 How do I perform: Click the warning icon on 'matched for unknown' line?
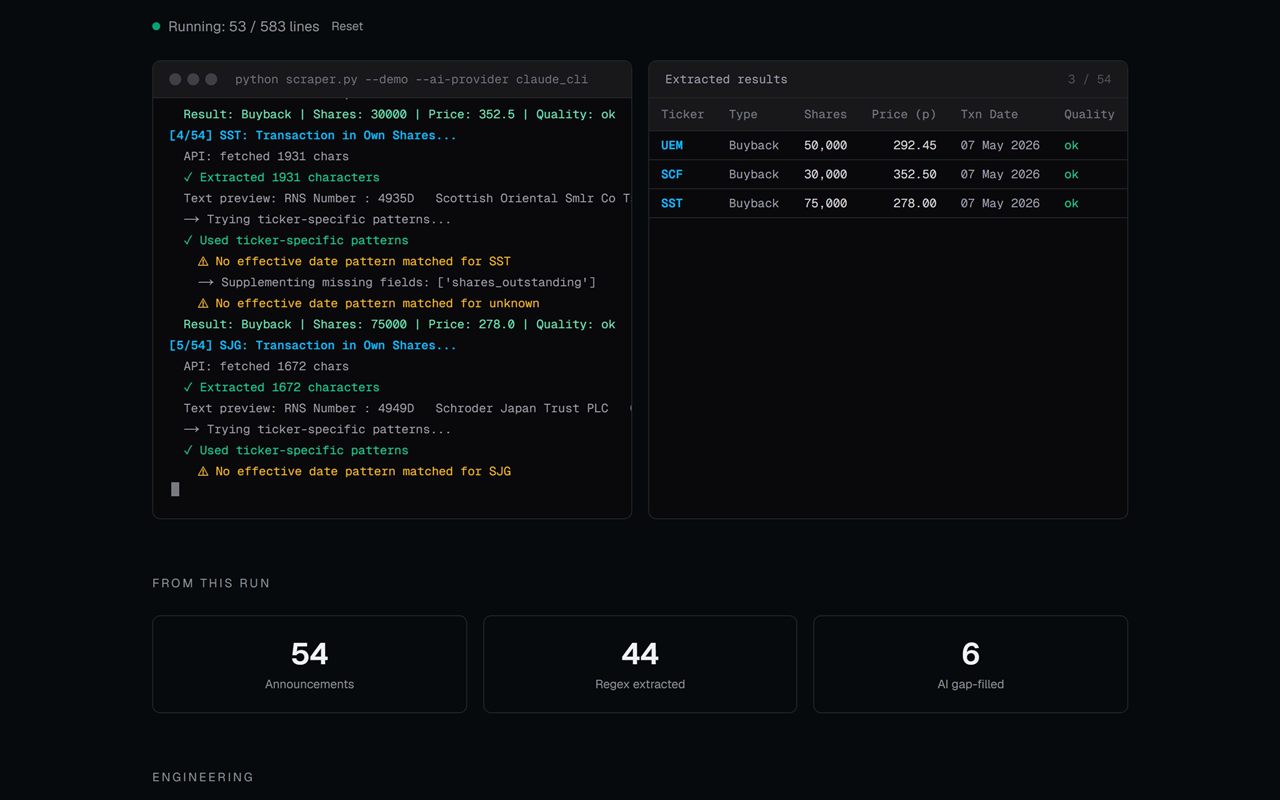(203, 303)
